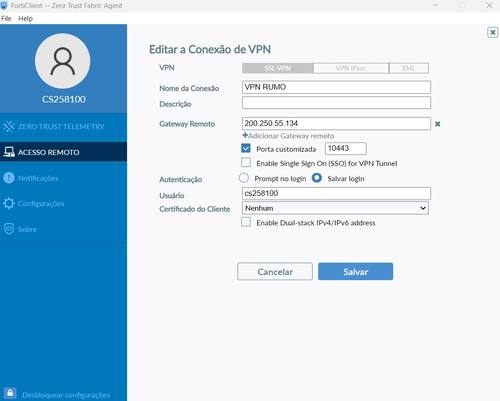Open the Certificado do Cliente dropdown
Viewport: 500px width, 401px height.
tap(335, 208)
